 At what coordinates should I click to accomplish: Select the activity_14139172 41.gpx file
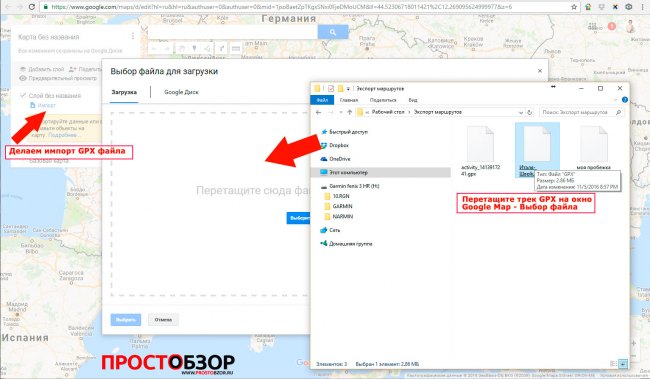[x=480, y=151]
